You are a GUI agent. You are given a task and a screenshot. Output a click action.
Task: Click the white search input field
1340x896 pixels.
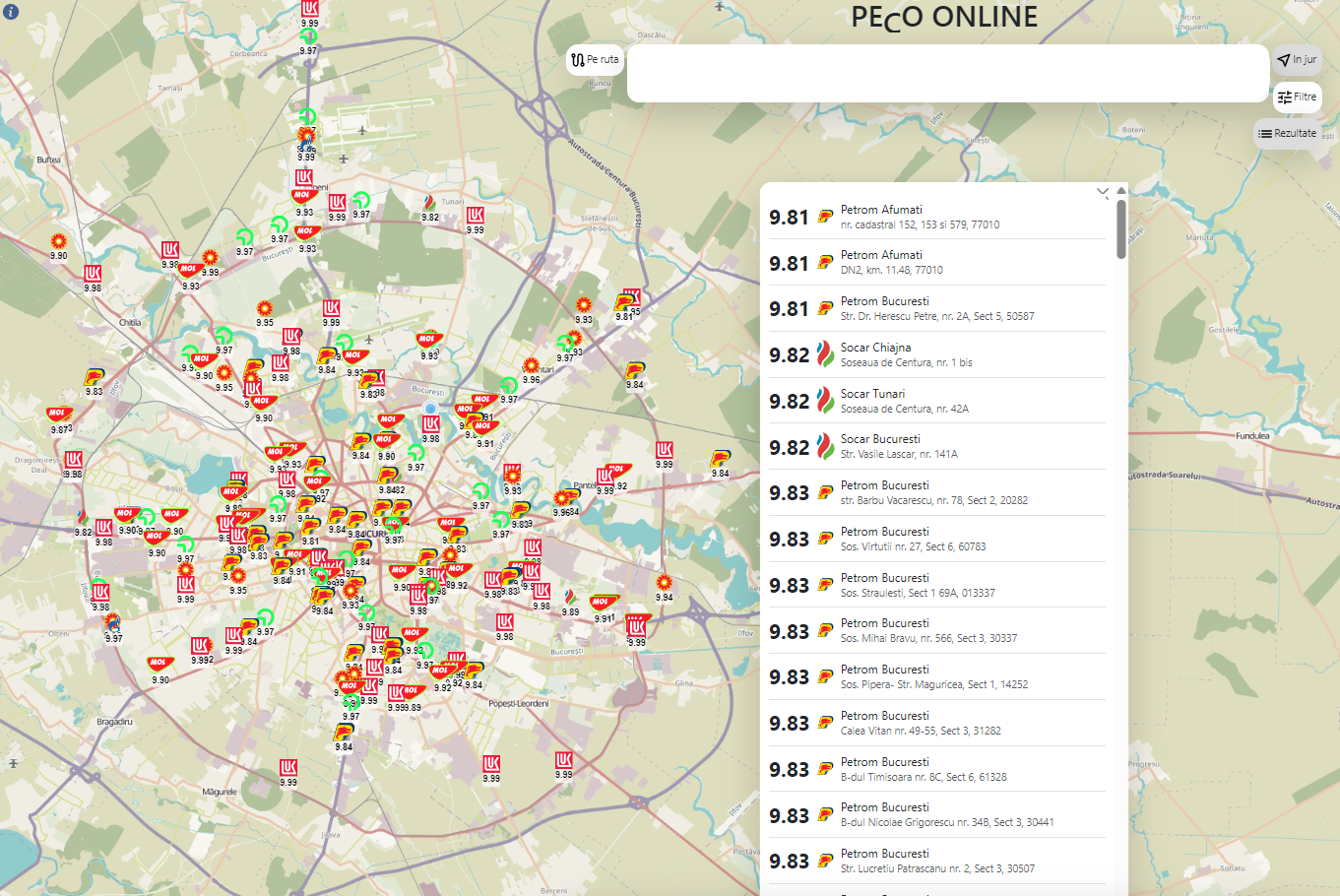(947, 73)
